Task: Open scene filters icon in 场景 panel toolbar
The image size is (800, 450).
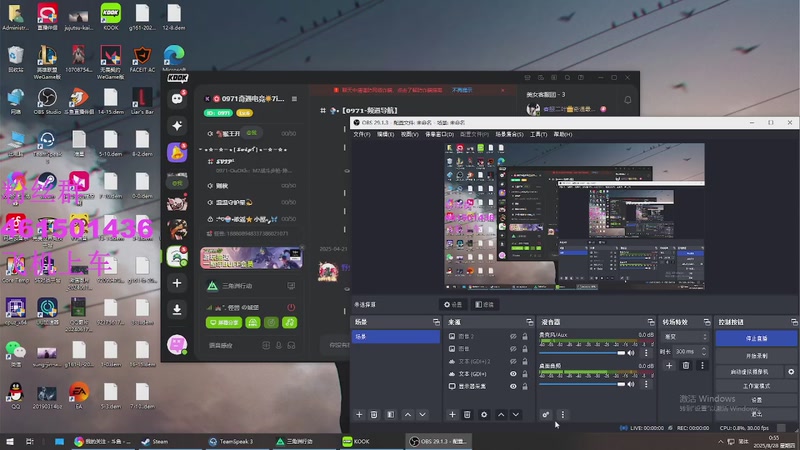Action: 391,415
